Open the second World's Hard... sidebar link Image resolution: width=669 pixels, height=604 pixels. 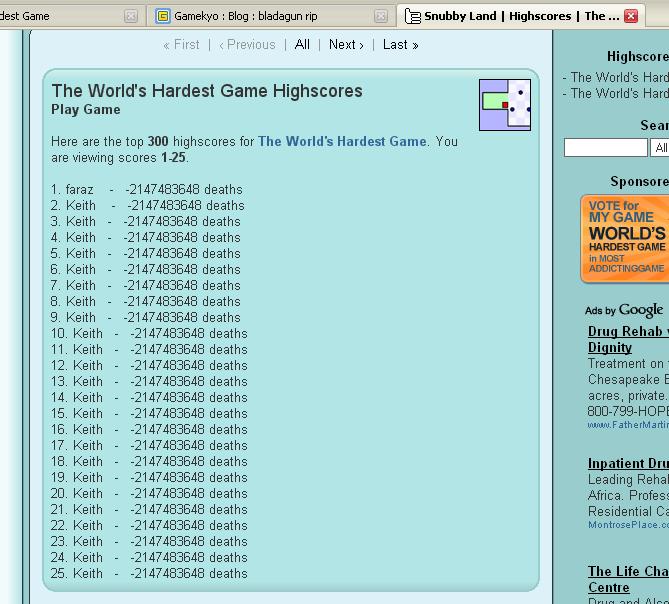click(x=620, y=93)
